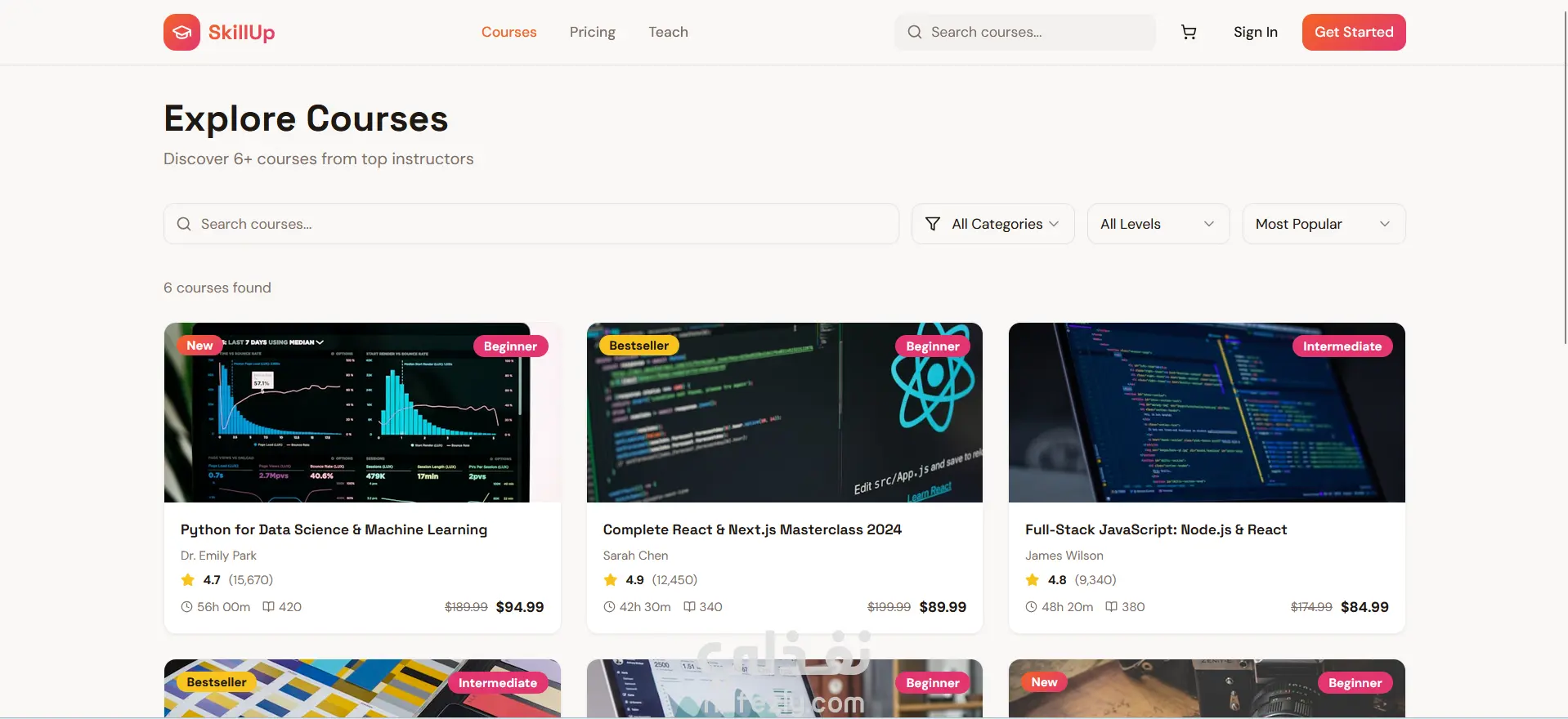Open Python for Data Science & Machine Learning course
1568x719 pixels.
pyautogui.click(x=334, y=529)
